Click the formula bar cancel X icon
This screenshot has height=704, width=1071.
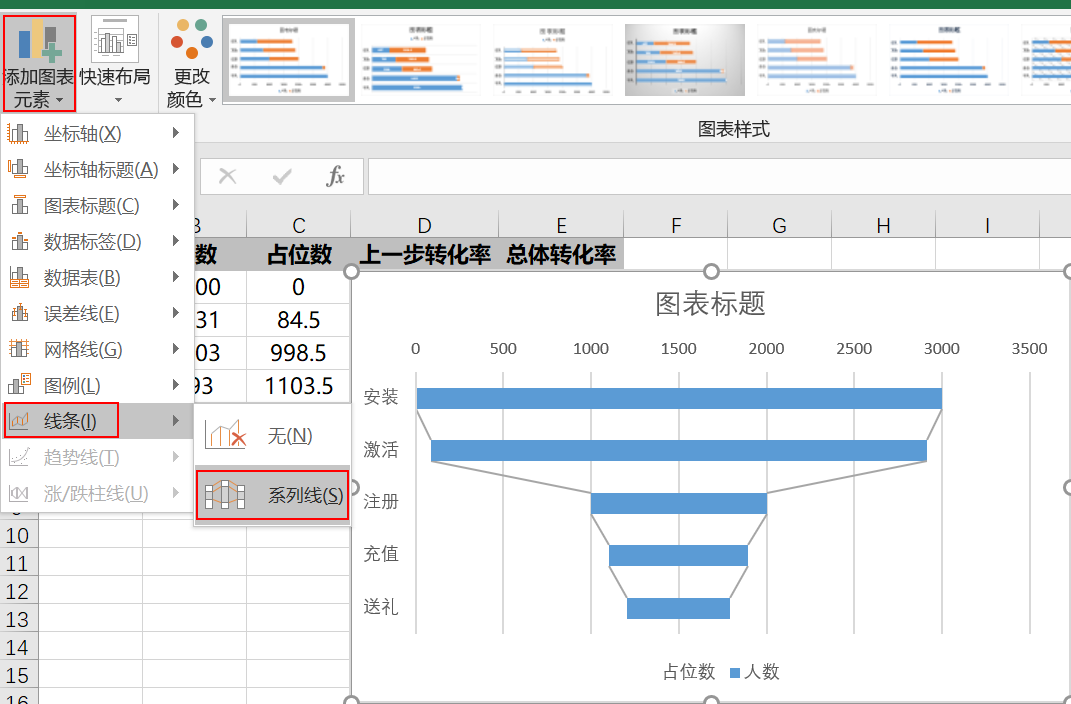tap(227, 176)
